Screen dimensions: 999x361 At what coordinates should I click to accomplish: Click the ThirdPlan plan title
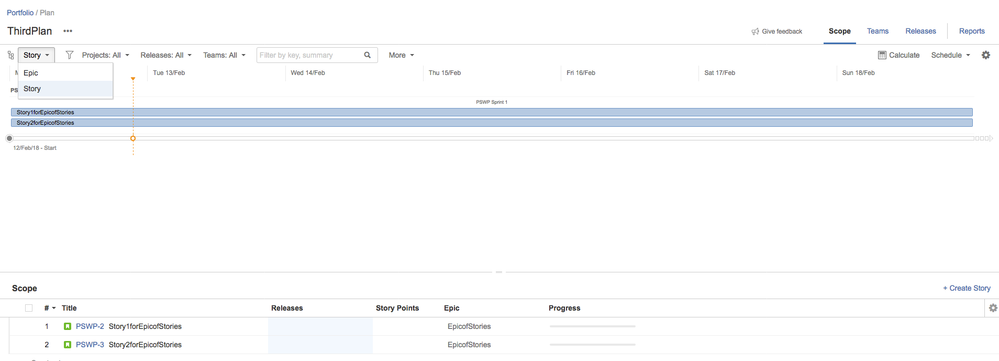point(29,31)
